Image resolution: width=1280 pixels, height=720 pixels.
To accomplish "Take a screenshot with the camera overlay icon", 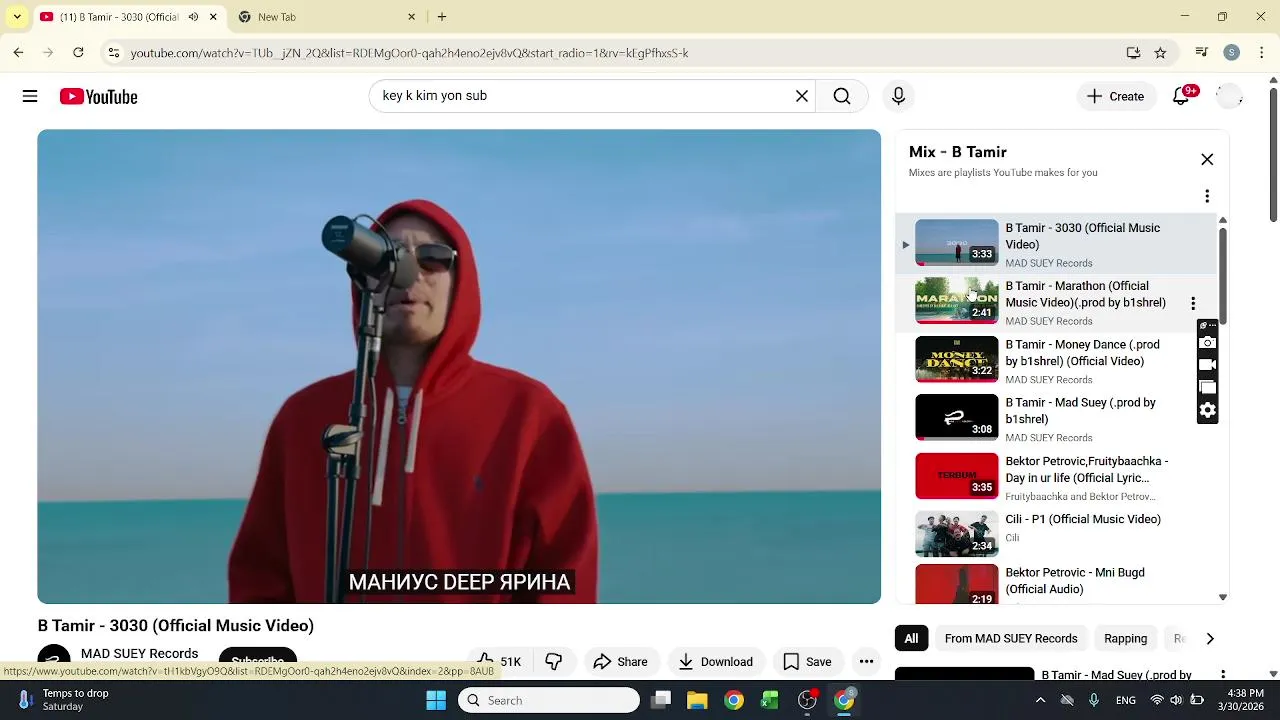I will tap(1207, 343).
